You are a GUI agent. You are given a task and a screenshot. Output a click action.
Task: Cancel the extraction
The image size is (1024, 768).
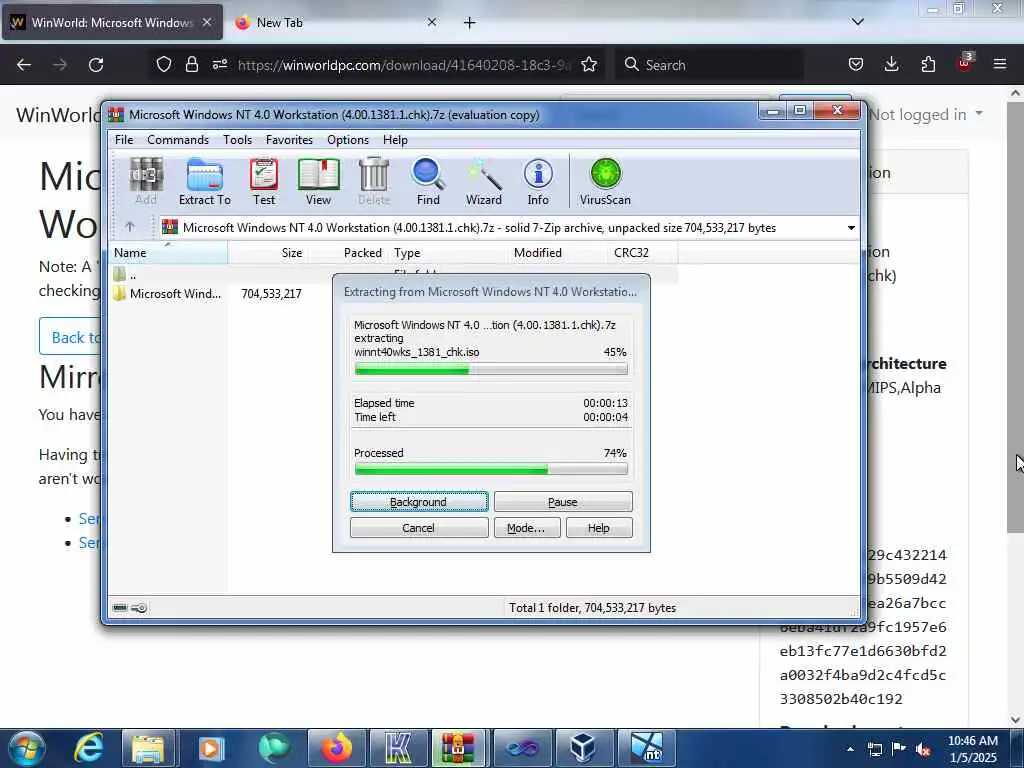point(419,528)
